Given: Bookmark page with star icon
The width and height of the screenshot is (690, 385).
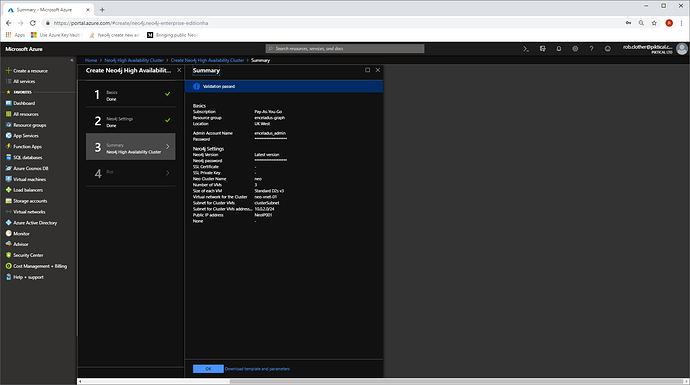Looking at the screenshot, I should [654, 23].
